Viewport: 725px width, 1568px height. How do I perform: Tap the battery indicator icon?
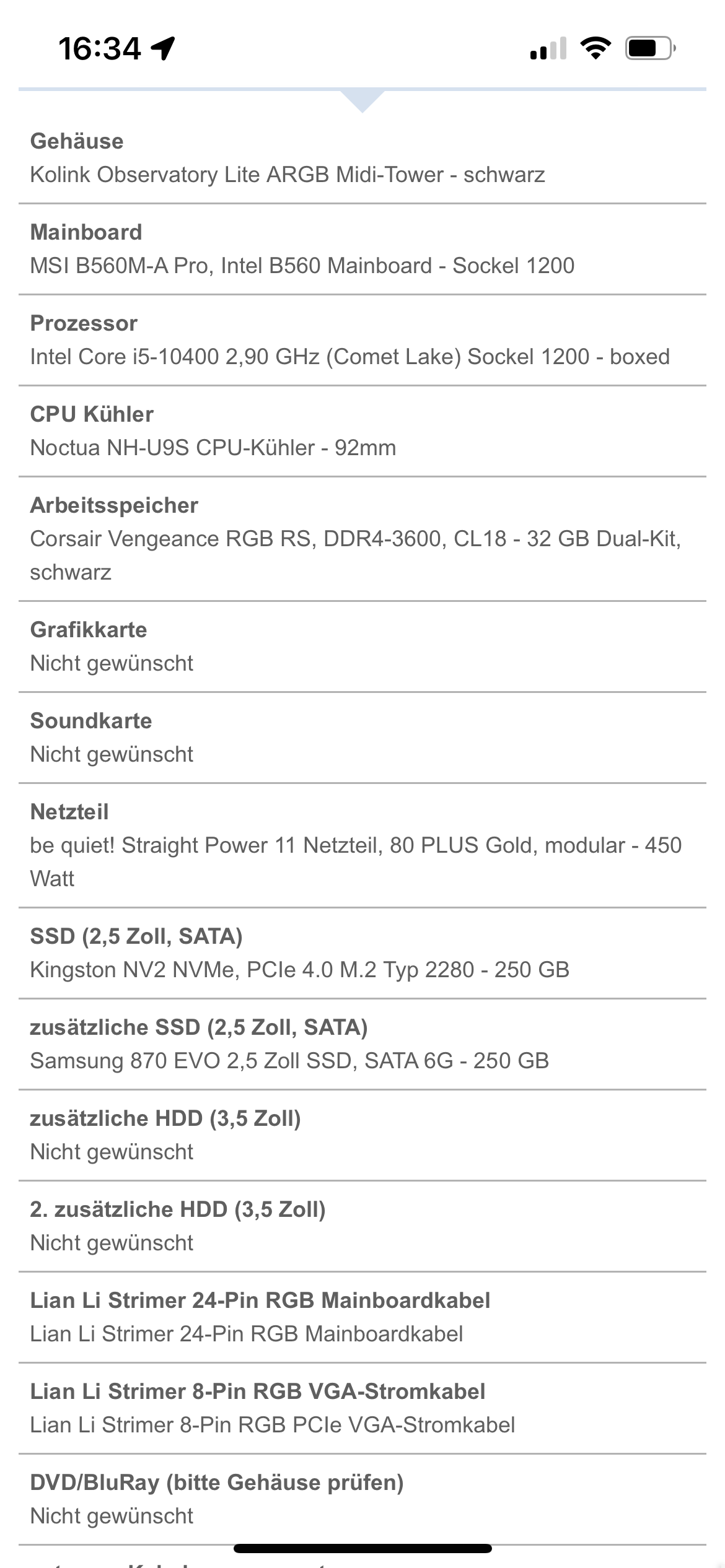coord(651,48)
